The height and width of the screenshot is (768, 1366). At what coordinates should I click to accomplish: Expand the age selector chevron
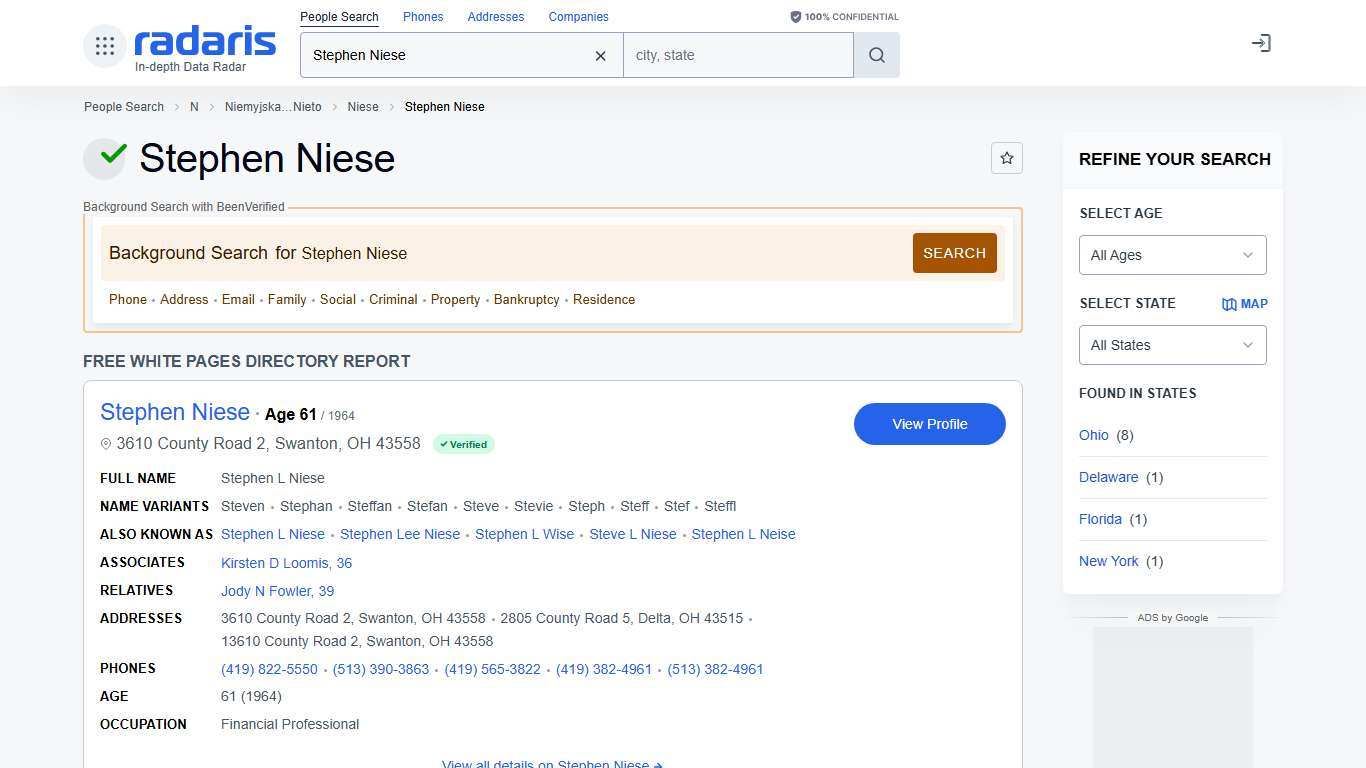tap(1247, 255)
